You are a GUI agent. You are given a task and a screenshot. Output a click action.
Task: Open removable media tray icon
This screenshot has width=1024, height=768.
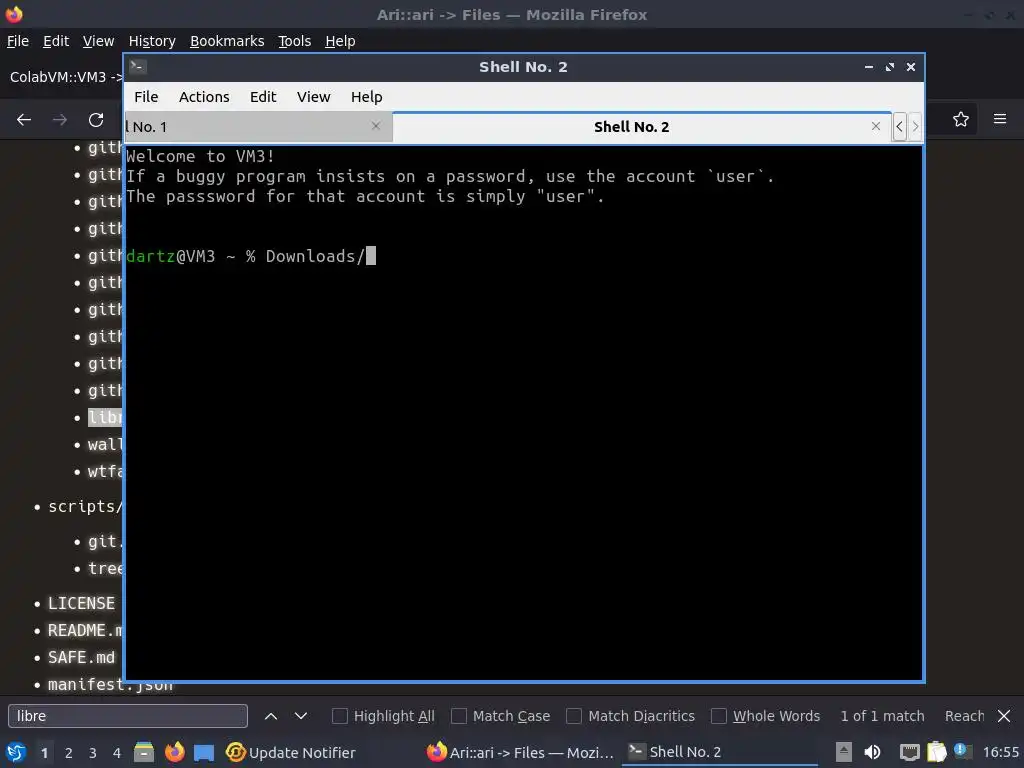[x=844, y=752]
